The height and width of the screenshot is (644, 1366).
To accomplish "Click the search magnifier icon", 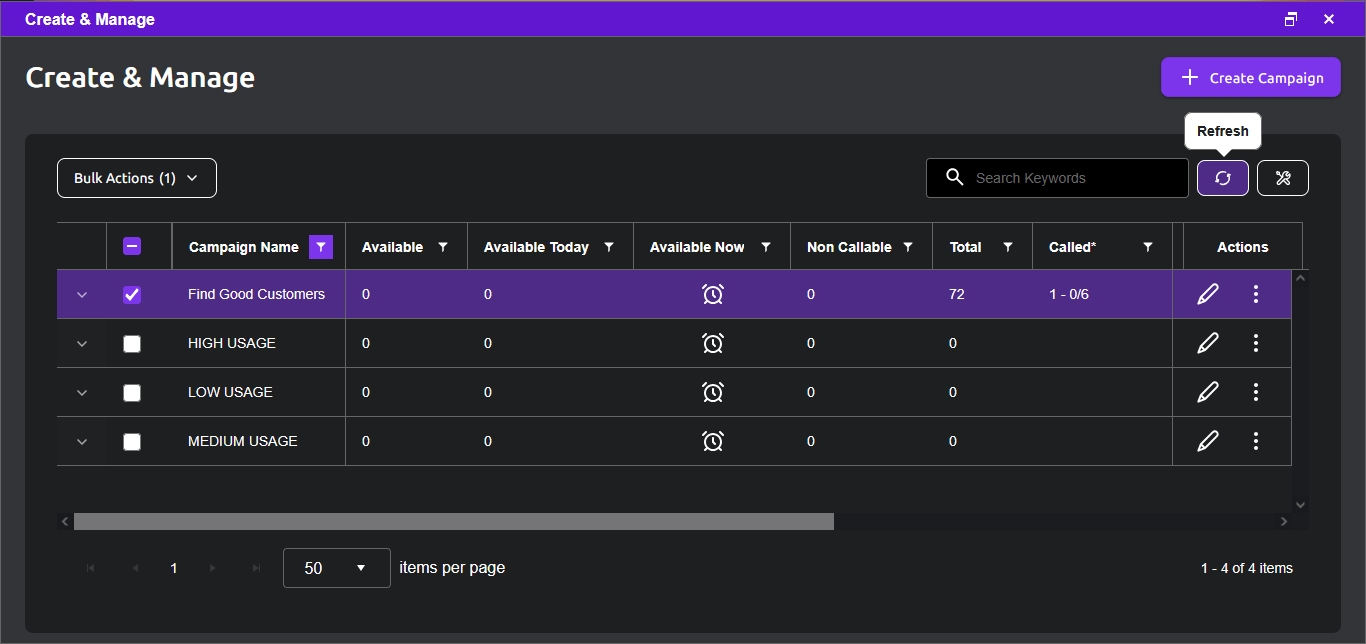I will tap(954, 177).
